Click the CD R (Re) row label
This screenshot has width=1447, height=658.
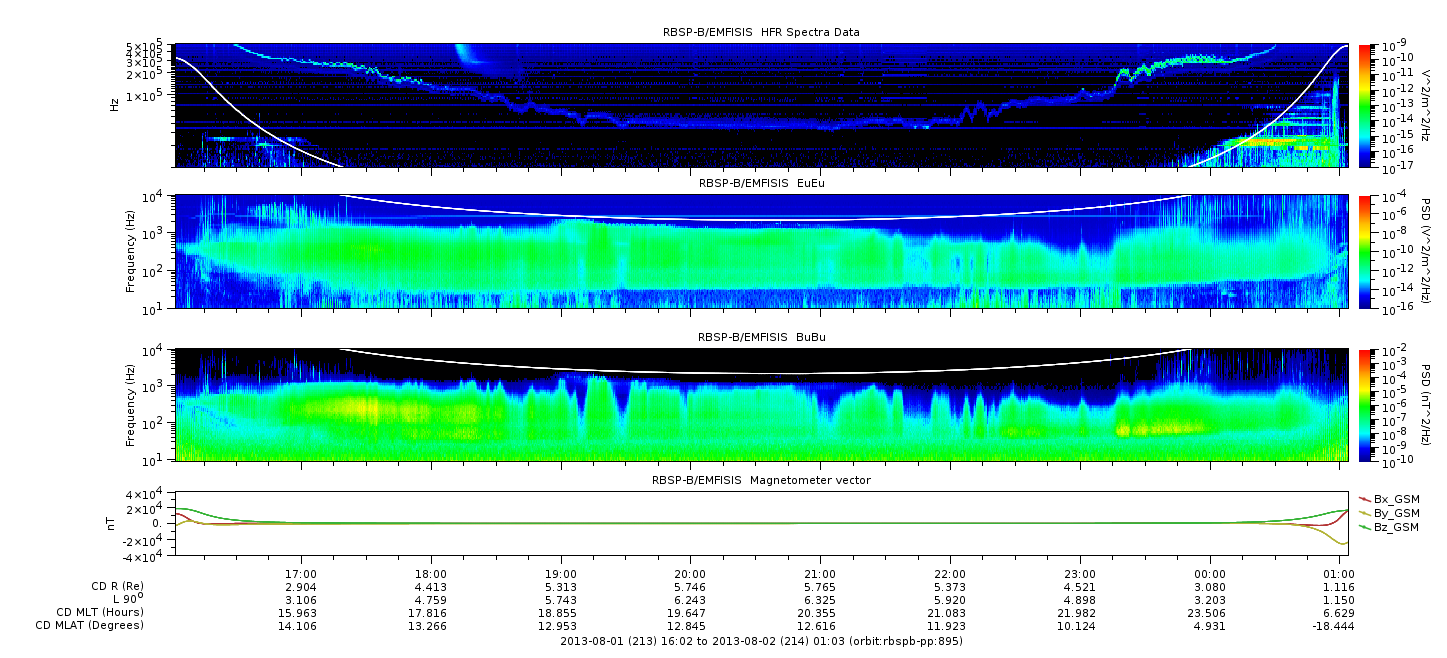tap(110, 586)
